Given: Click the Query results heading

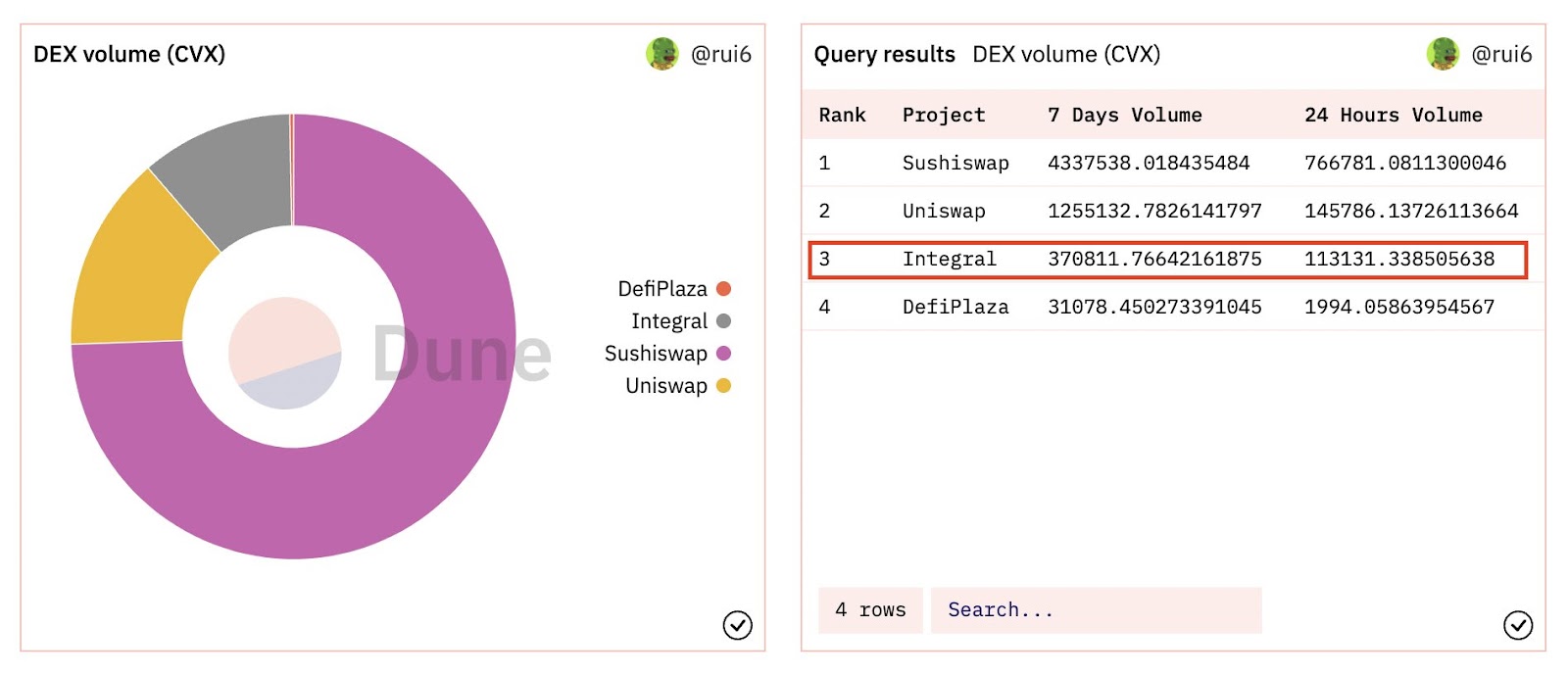Looking at the screenshot, I should pos(884,55).
